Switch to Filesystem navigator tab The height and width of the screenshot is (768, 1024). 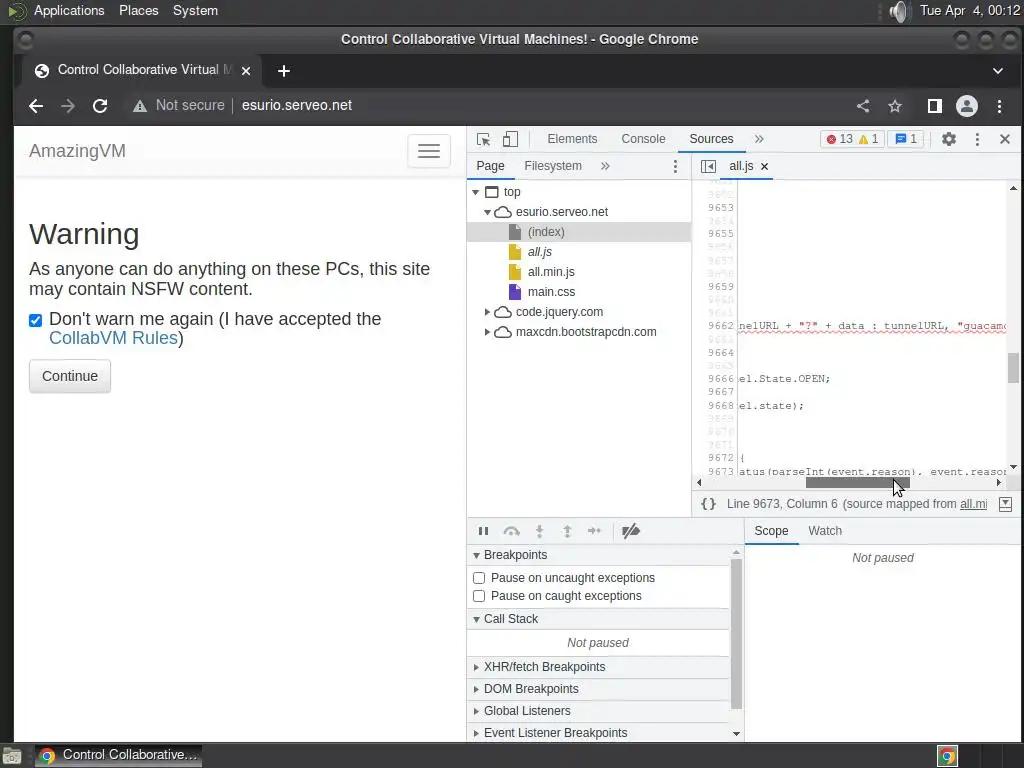pos(553,167)
